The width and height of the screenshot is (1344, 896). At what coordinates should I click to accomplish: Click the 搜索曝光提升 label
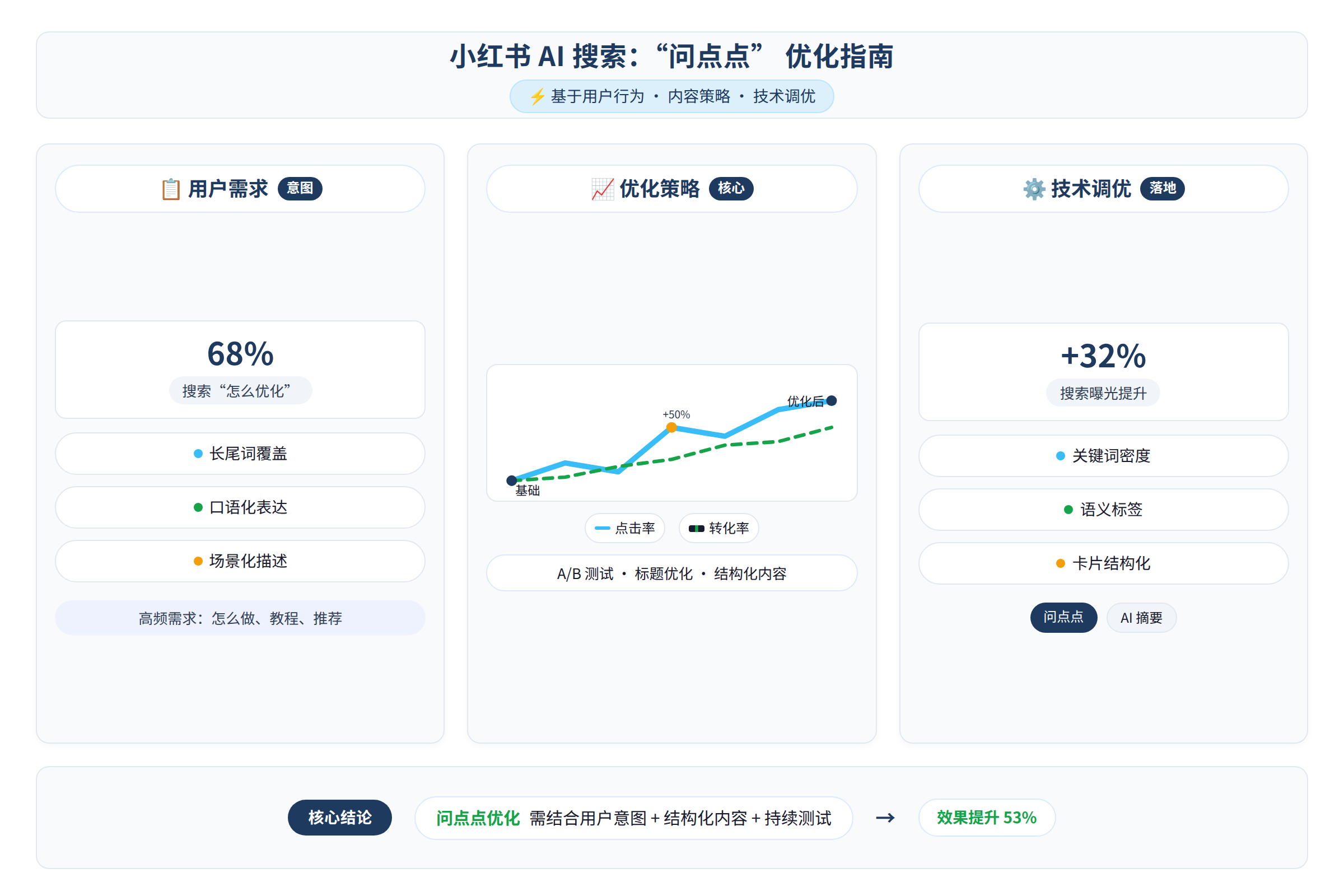click(1103, 393)
